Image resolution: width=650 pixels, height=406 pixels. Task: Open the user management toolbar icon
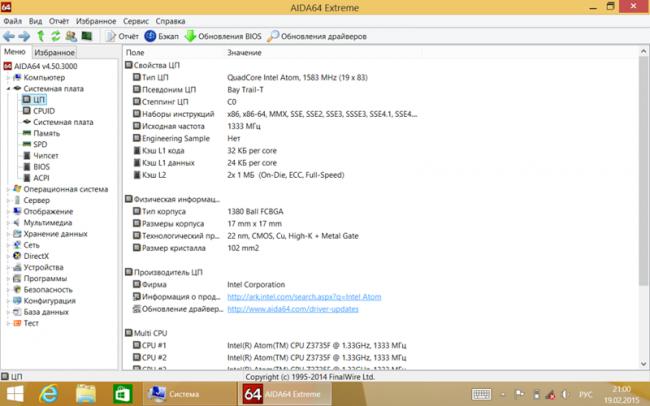71,36
